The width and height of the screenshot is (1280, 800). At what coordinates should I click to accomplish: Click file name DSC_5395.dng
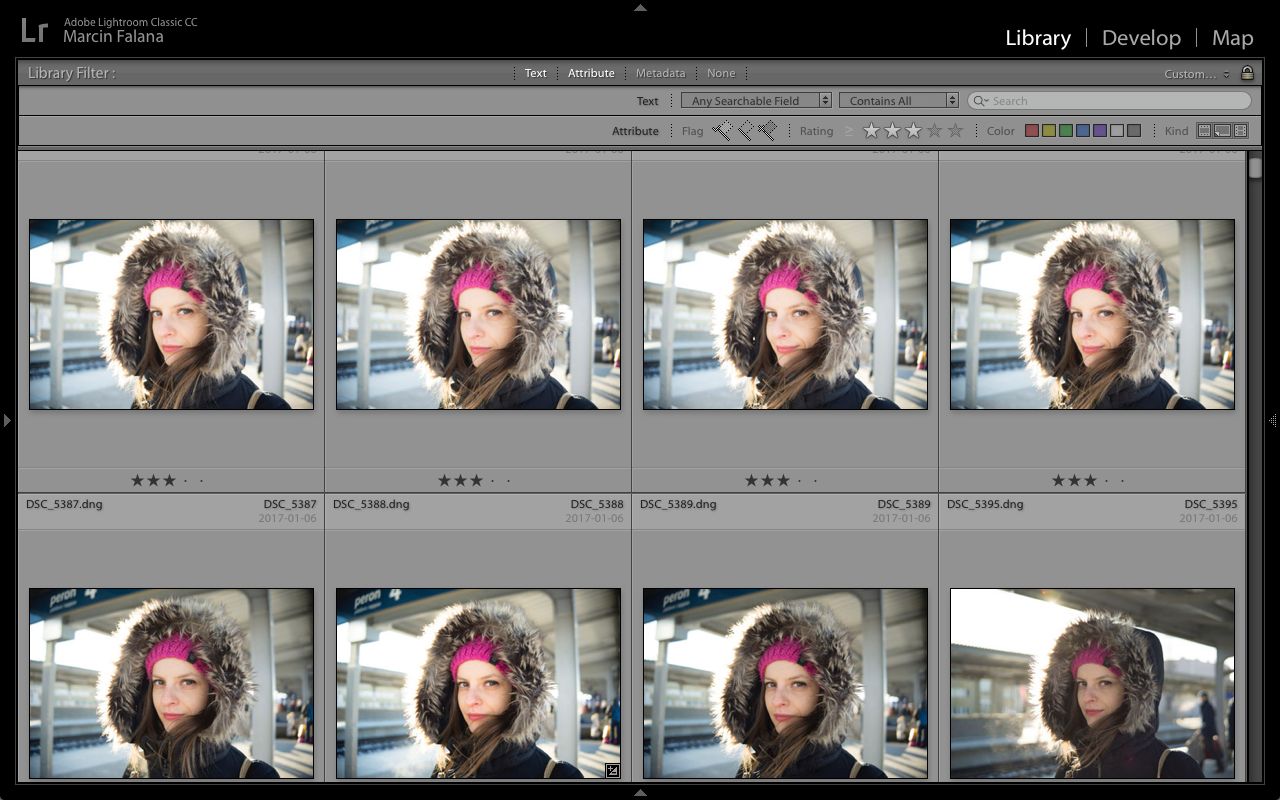[x=985, y=504]
